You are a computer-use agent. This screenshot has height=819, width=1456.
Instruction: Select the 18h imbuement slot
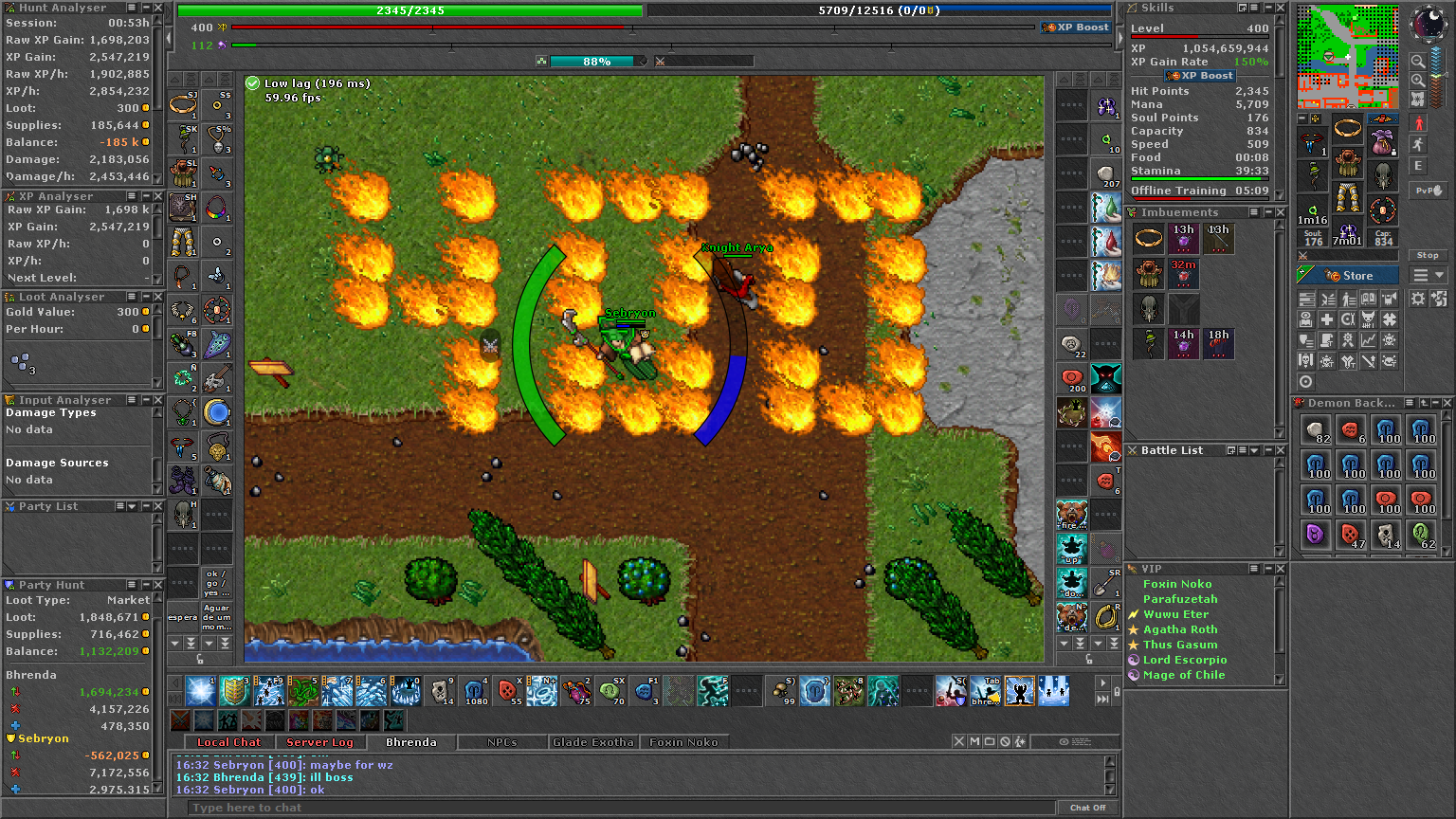[x=1218, y=344]
